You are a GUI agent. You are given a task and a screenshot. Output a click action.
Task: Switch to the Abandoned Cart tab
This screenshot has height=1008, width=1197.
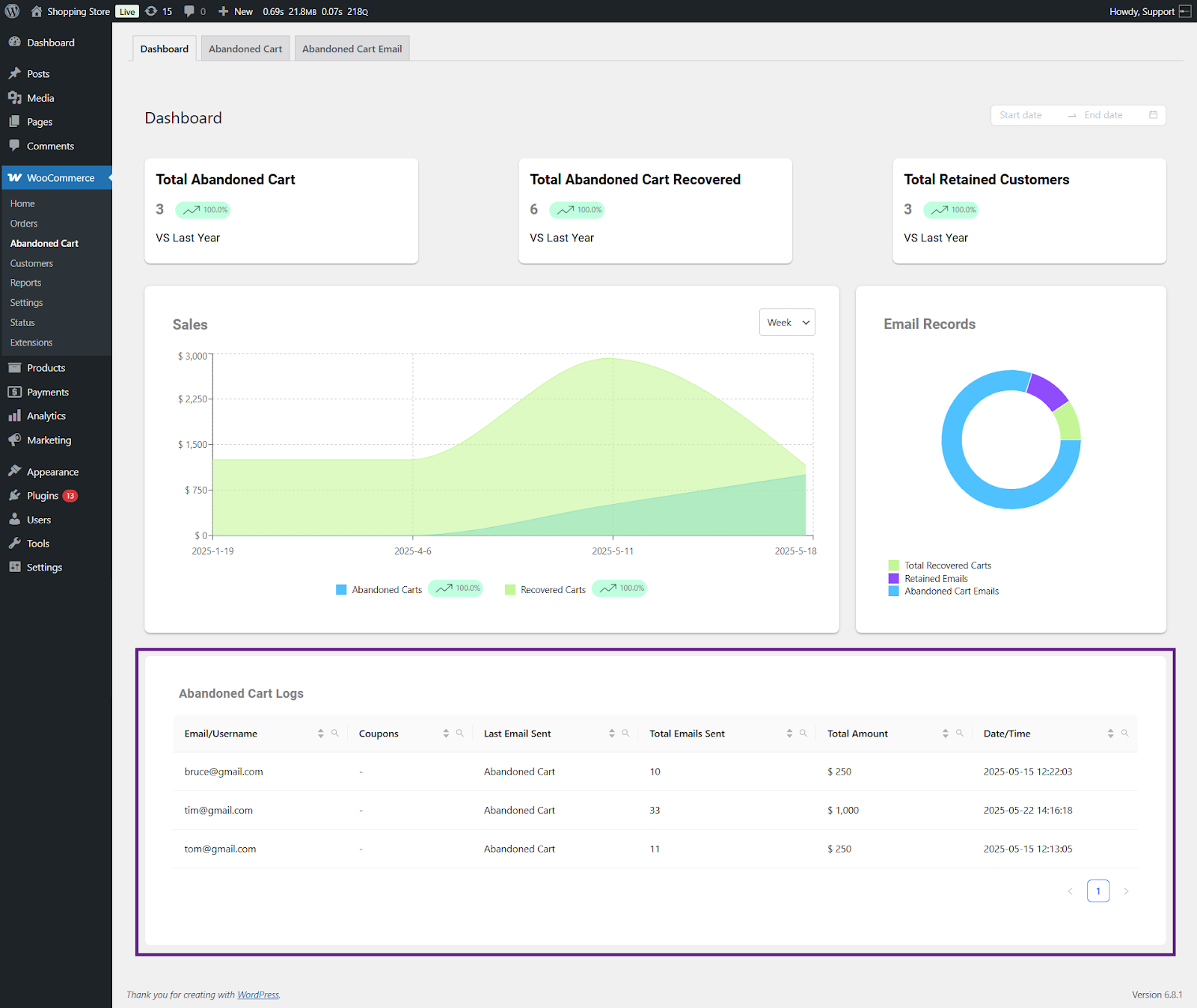click(245, 49)
